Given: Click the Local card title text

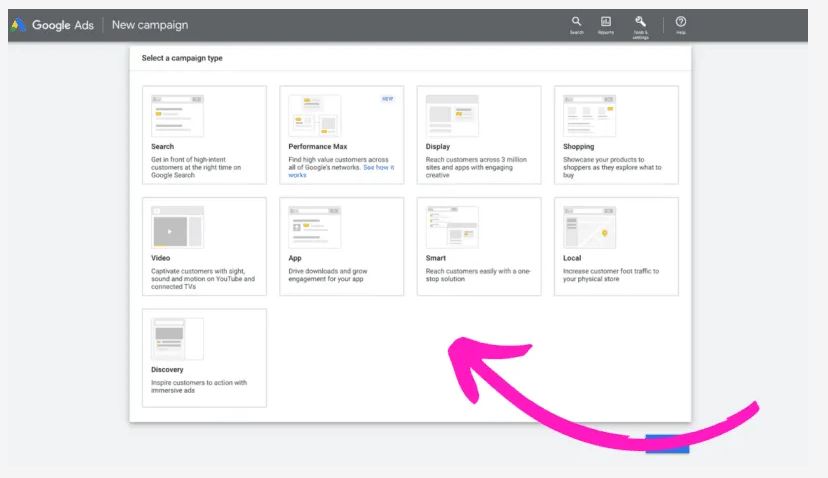Looking at the screenshot, I should pos(572,258).
